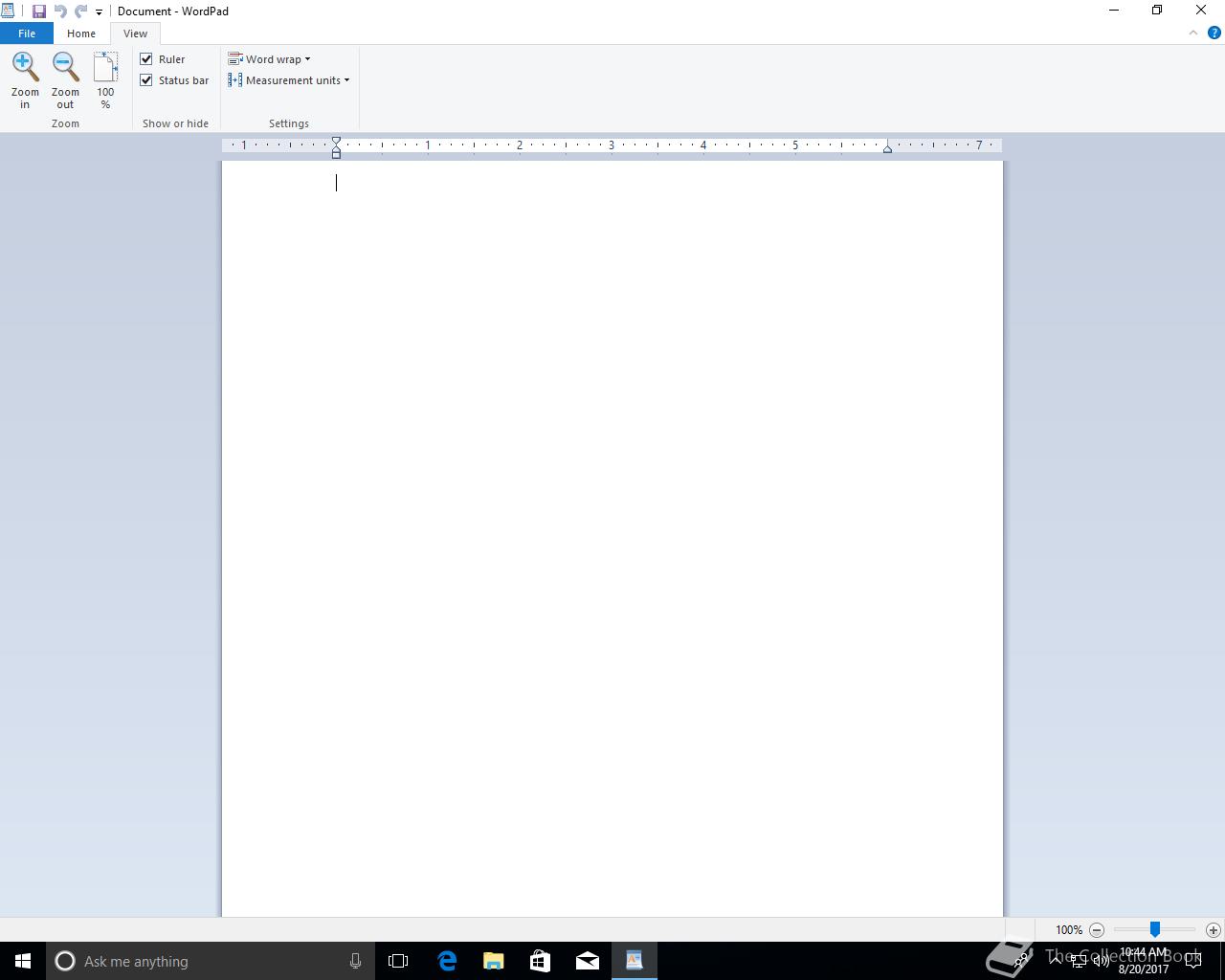Minimize the WordPad window

[1114, 11]
